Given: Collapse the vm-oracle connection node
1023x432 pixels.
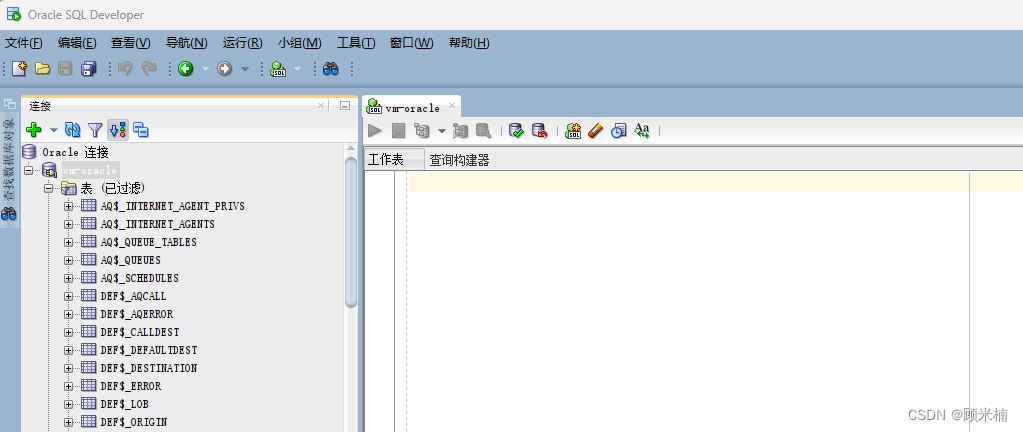Looking at the screenshot, I should pyautogui.click(x=29, y=170).
